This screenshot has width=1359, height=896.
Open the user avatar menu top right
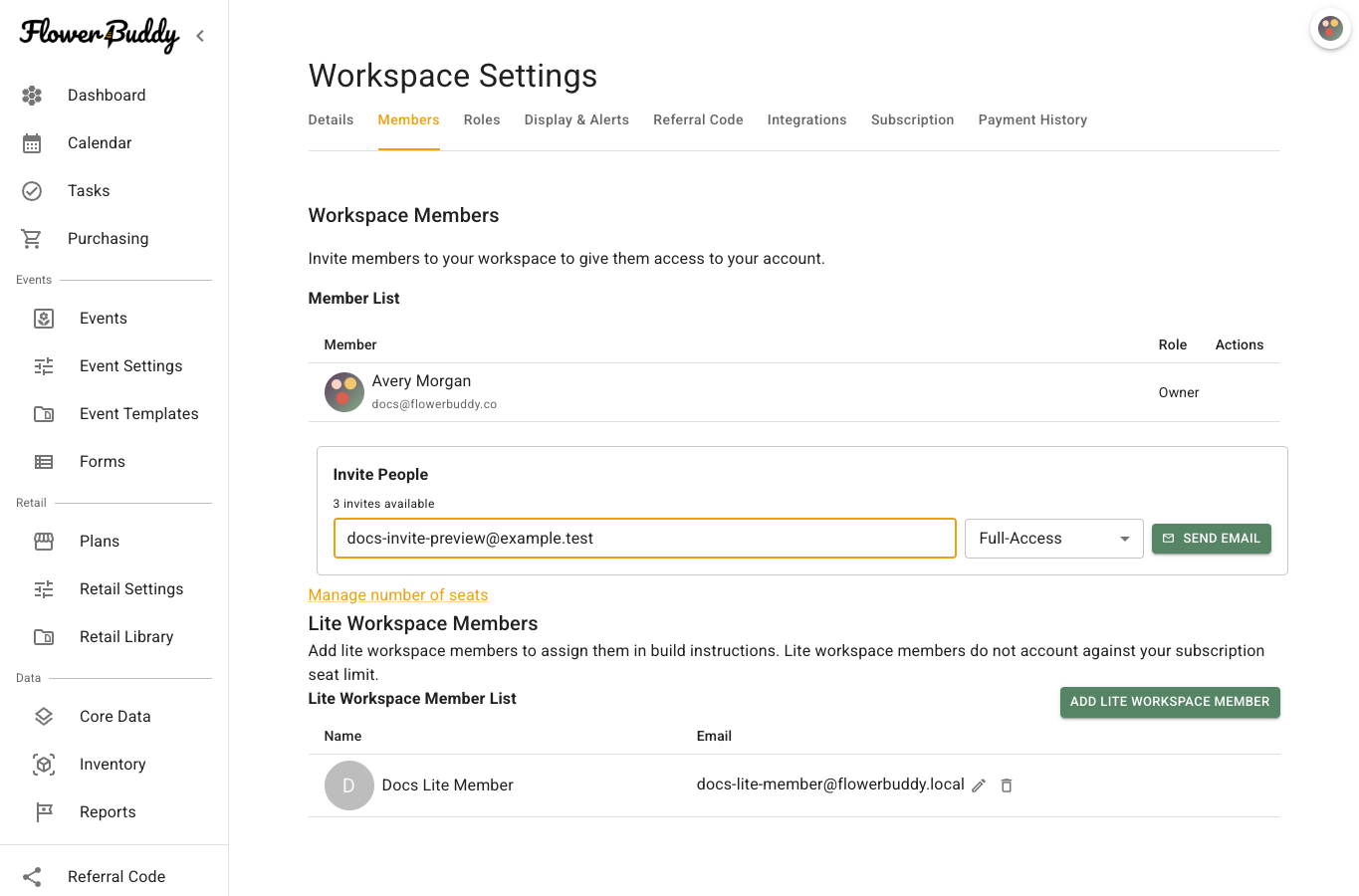[x=1330, y=29]
